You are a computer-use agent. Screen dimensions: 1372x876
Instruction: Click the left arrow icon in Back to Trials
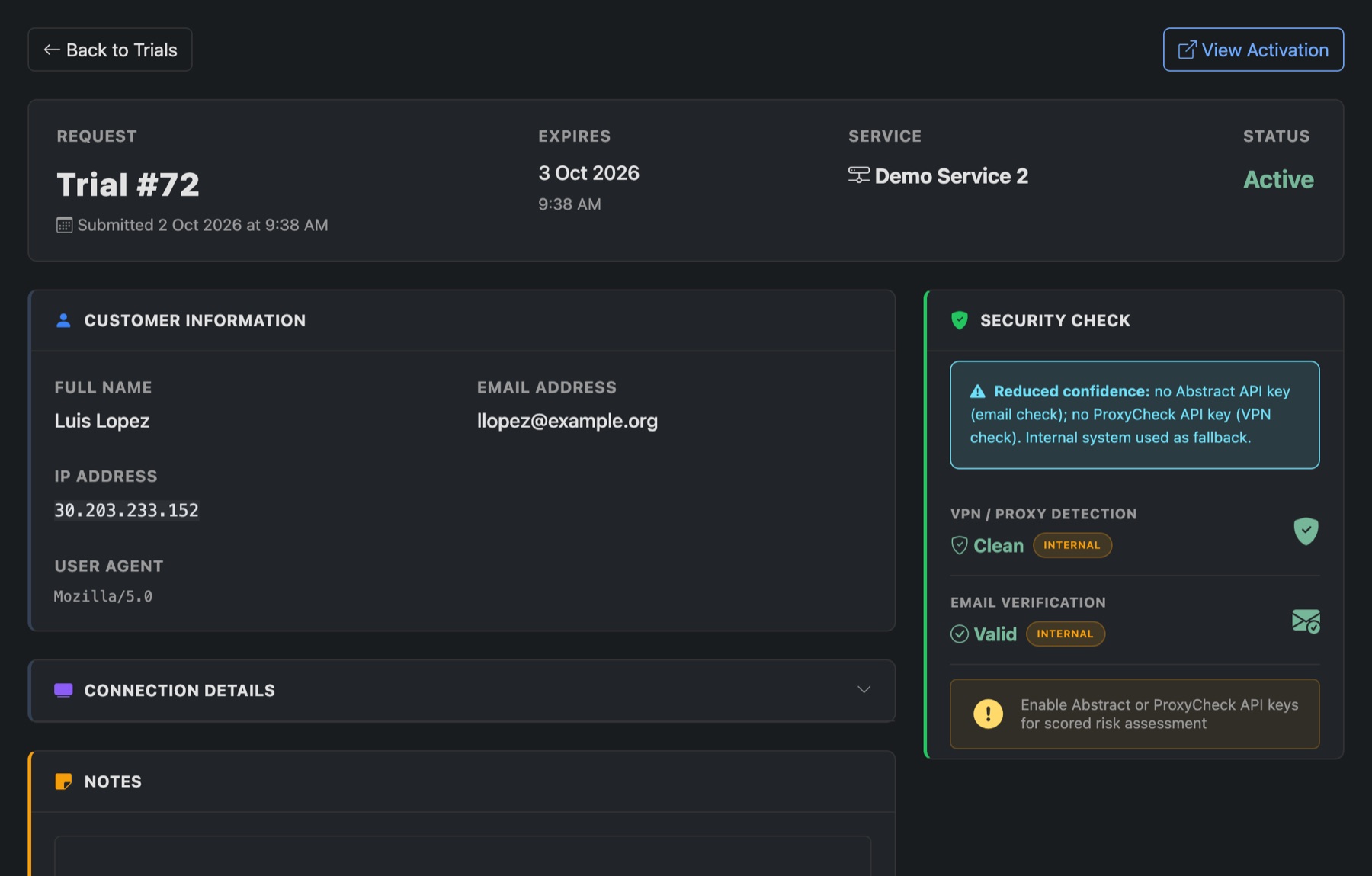(52, 50)
